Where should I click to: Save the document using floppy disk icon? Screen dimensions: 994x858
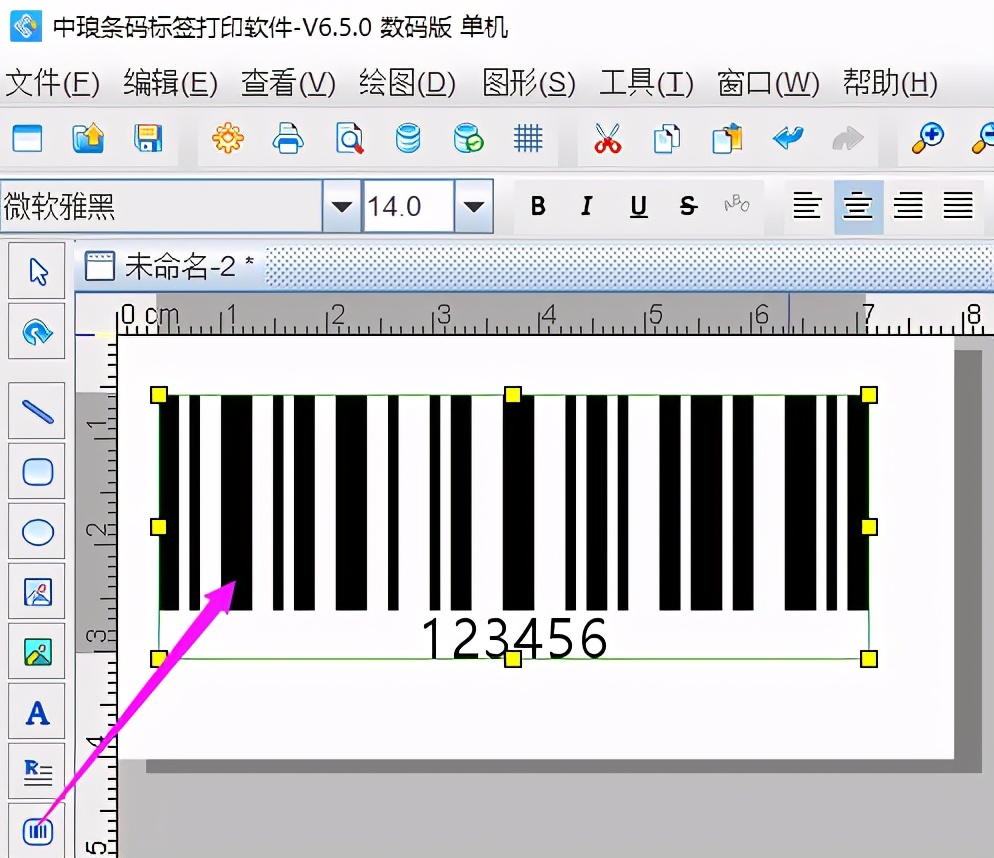click(148, 138)
